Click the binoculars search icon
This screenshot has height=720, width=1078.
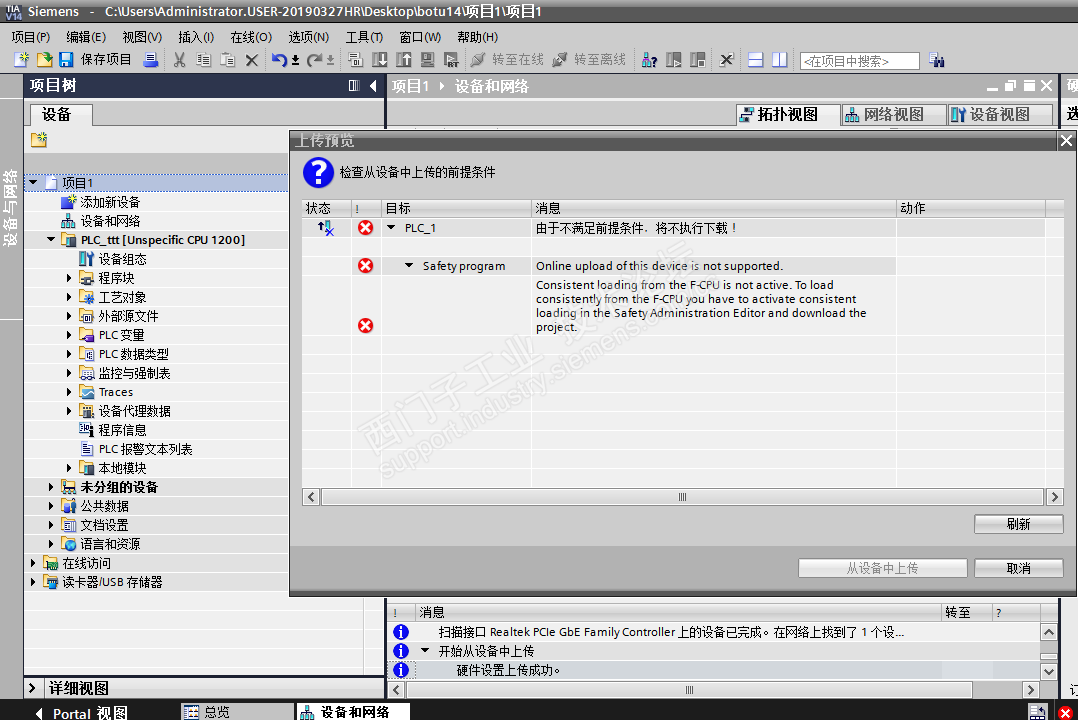pos(936,60)
